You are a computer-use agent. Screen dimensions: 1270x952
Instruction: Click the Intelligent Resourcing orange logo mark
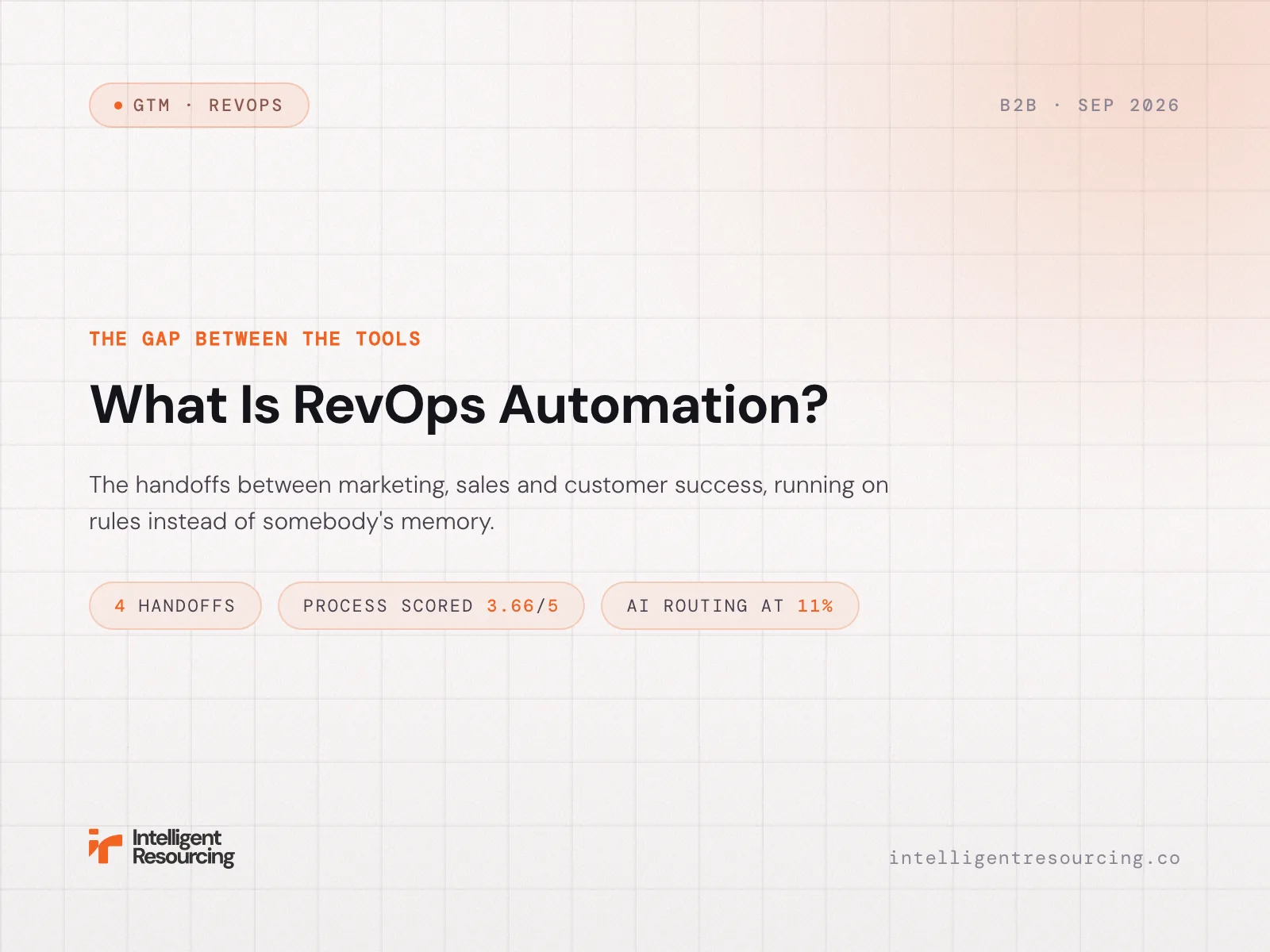point(106,846)
